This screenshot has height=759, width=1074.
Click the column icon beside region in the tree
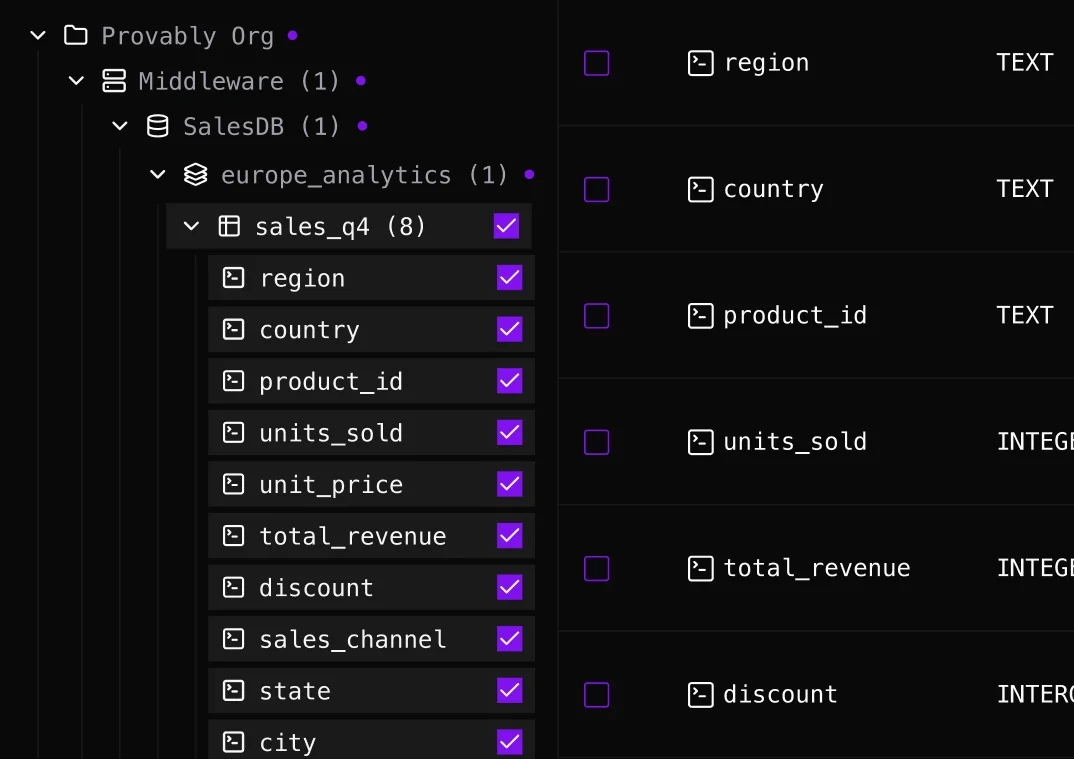pos(232,277)
